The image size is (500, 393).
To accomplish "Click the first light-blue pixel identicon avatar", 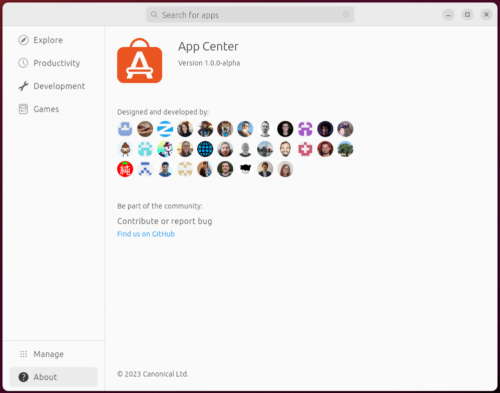I will [x=125, y=129].
